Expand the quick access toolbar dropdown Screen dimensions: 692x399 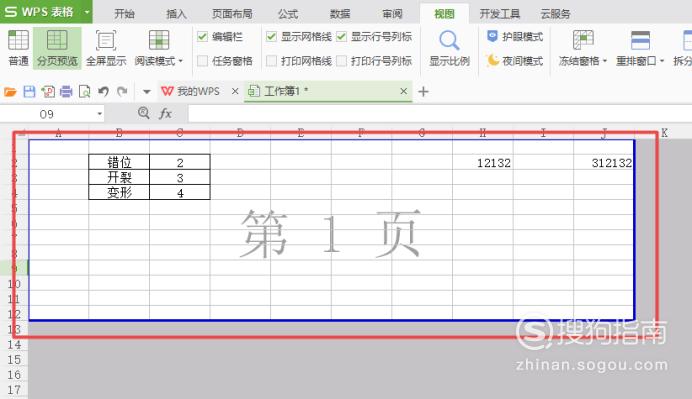(x=147, y=92)
